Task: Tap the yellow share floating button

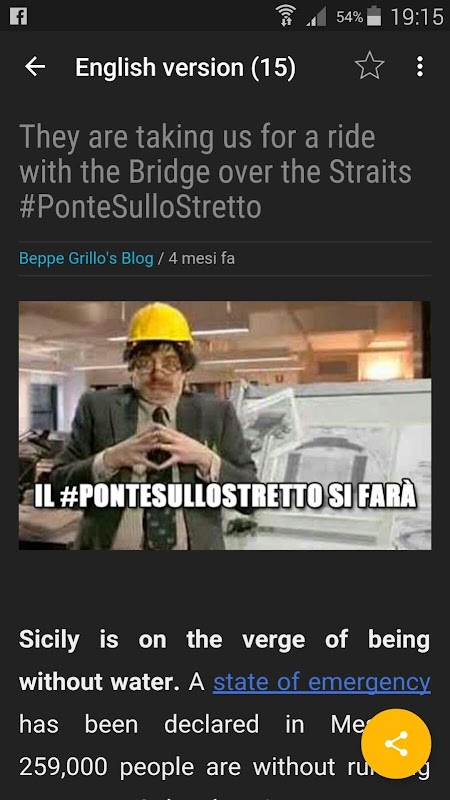Action: (396, 743)
